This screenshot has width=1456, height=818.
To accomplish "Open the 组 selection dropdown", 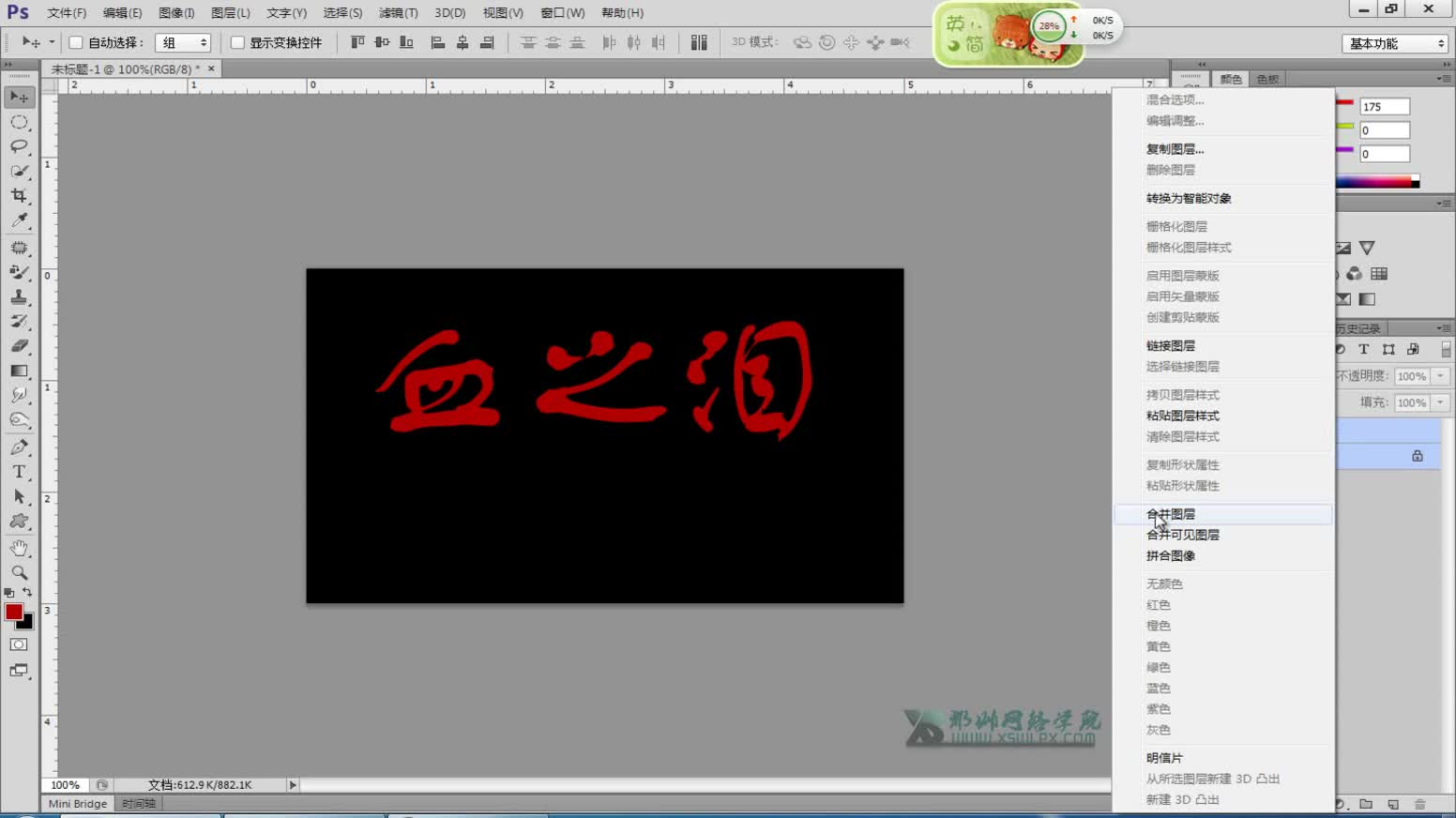I will (184, 42).
